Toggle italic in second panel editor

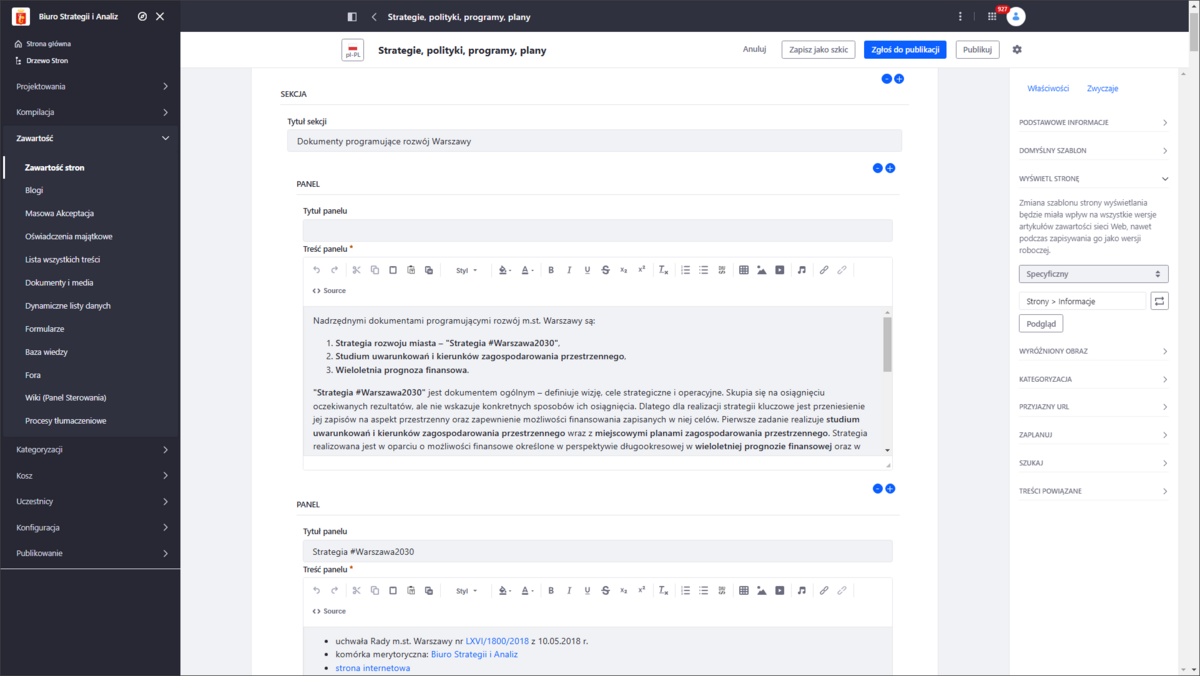click(569, 591)
